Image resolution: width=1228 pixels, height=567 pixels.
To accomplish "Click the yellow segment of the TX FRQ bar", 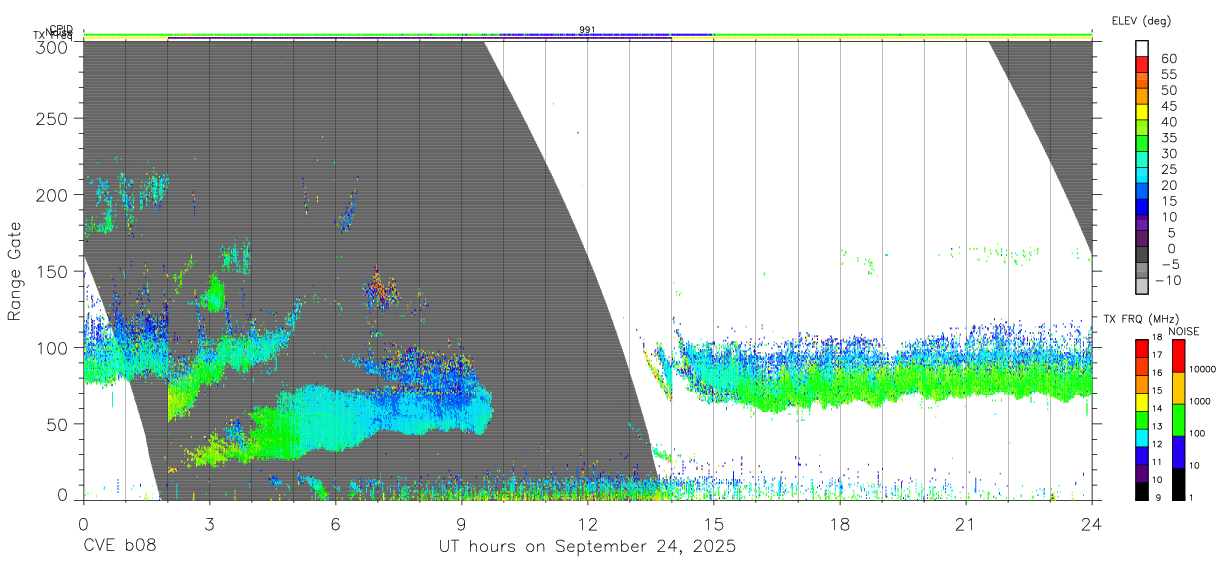I will tap(1142, 401).
